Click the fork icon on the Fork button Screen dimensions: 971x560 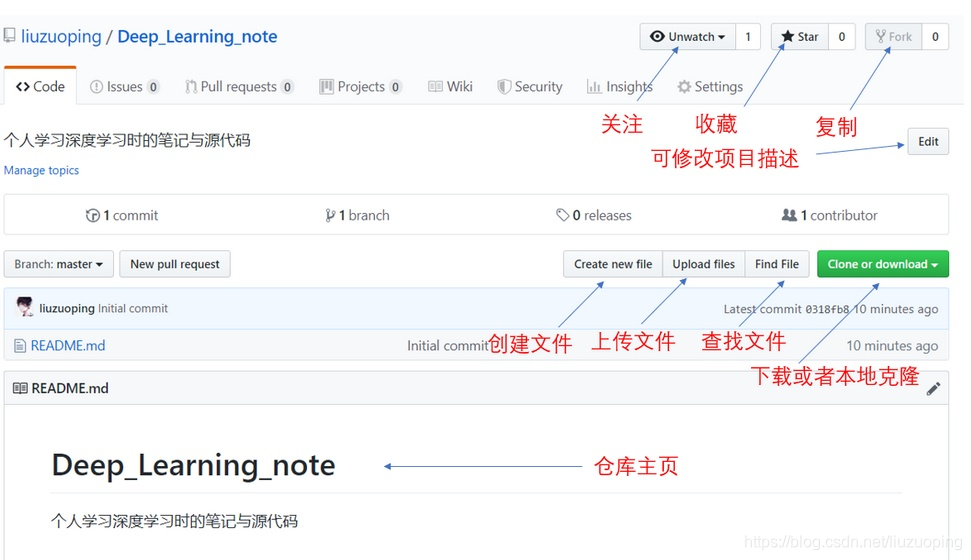[x=880, y=37]
